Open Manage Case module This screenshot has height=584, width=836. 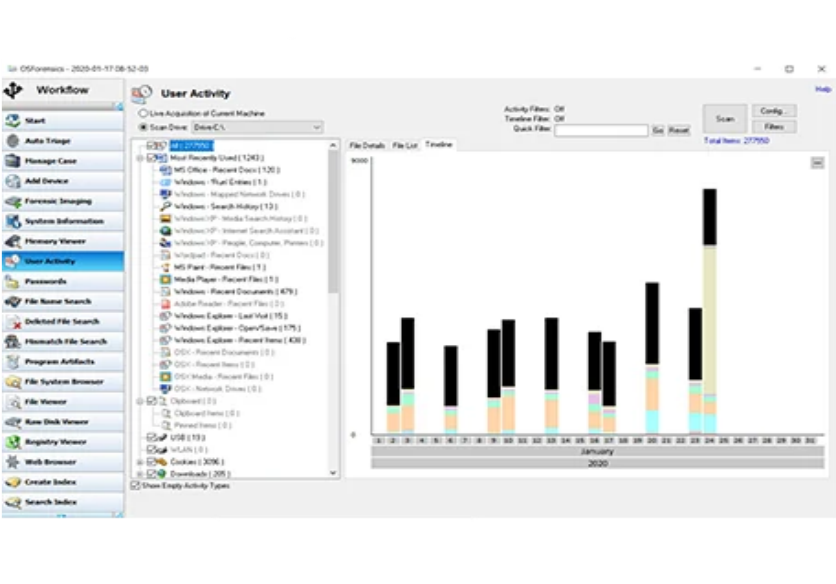tap(62, 161)
